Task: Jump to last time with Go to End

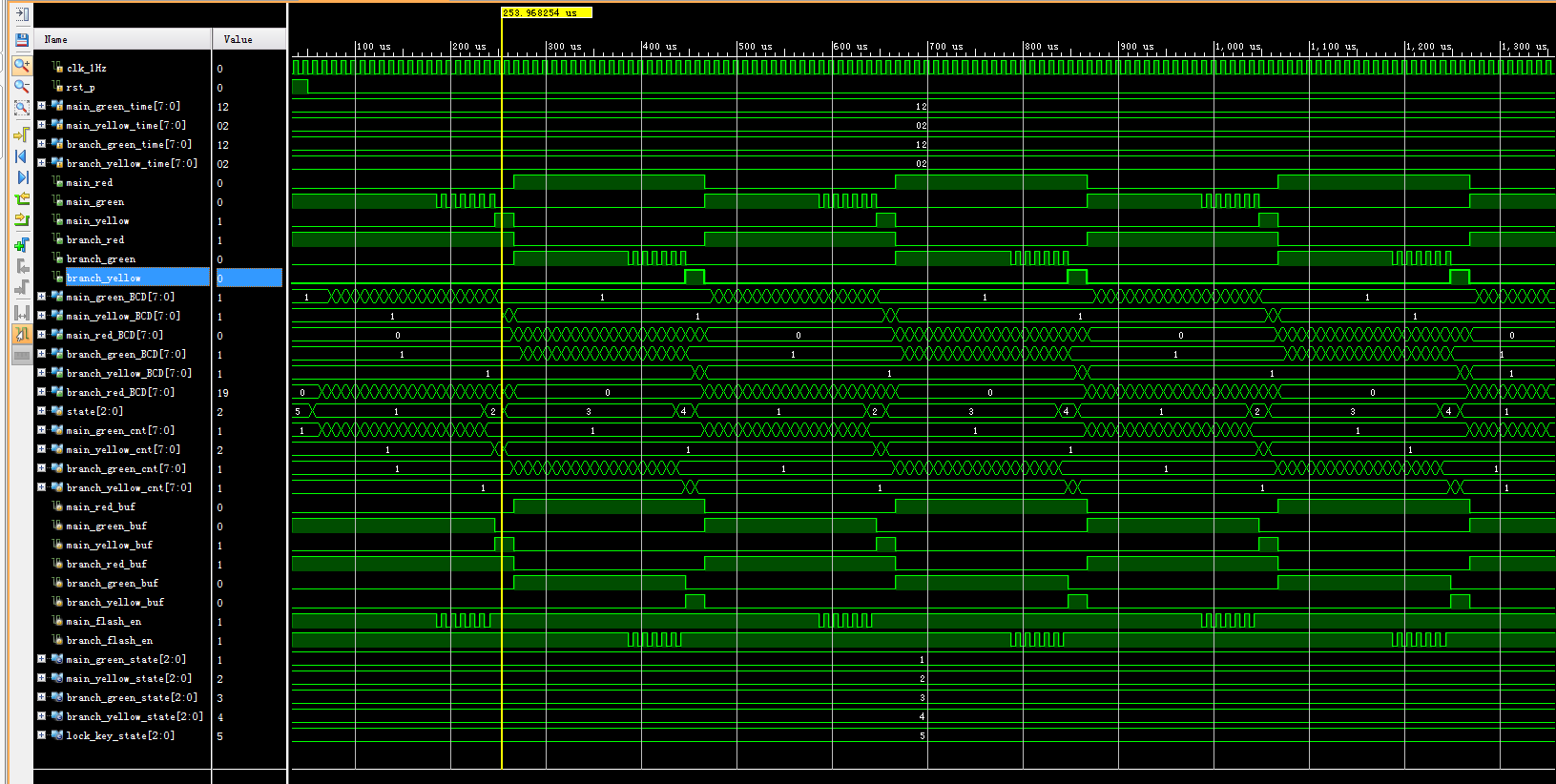Action: click(21, 177)
